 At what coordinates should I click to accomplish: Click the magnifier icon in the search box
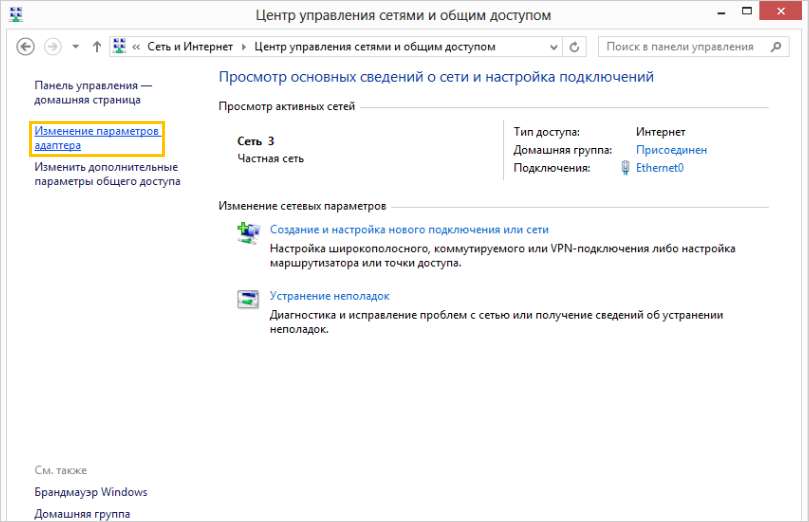click(775, 47)
